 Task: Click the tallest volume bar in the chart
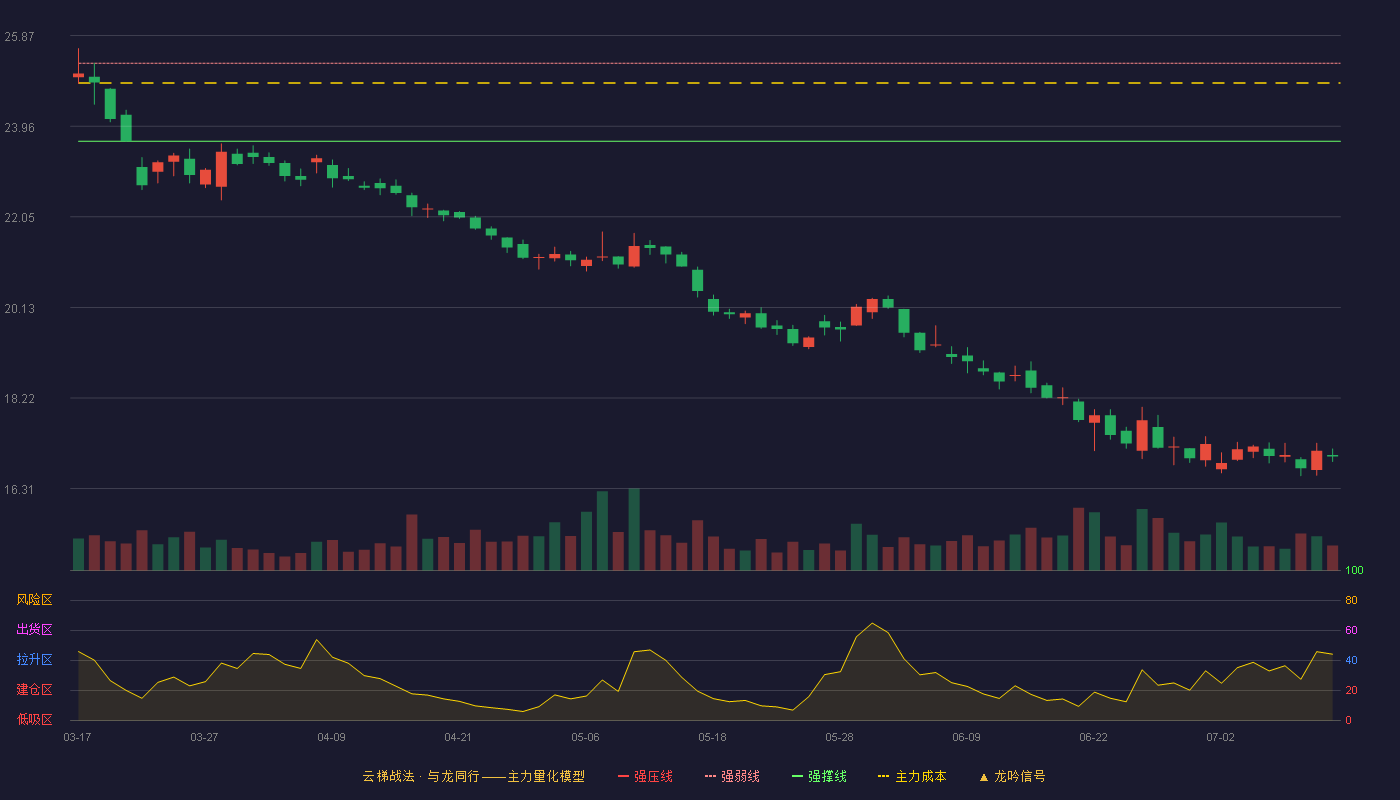pos(634,530)
